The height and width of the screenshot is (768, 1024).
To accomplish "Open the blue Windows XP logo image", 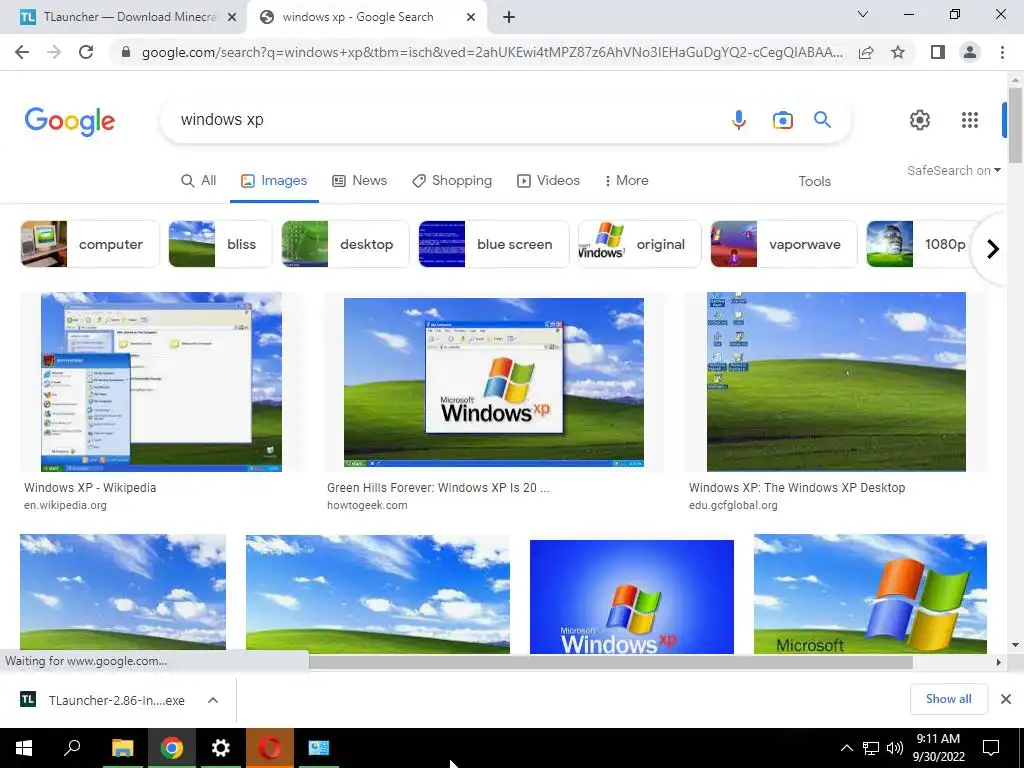I will click(632, 596).
